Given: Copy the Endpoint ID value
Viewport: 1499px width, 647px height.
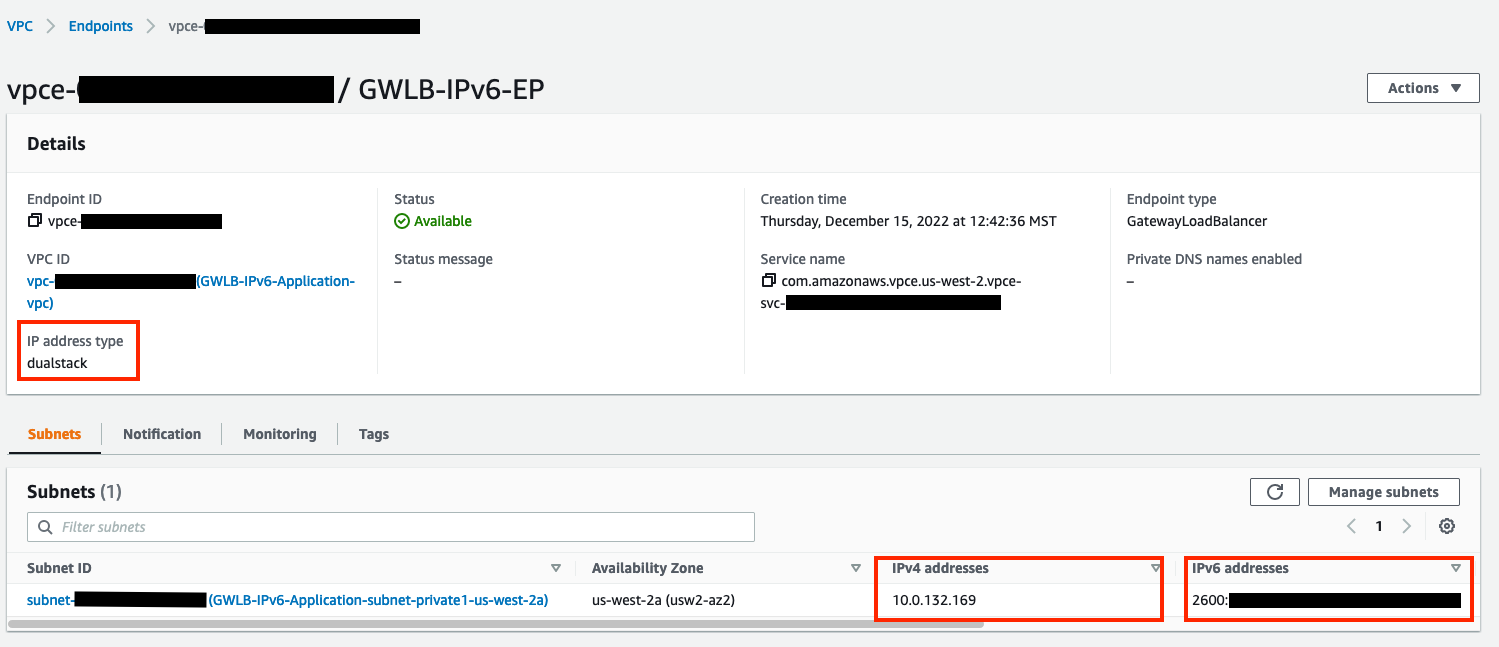Looking at the screenshot, I should (x=33, y=221).
